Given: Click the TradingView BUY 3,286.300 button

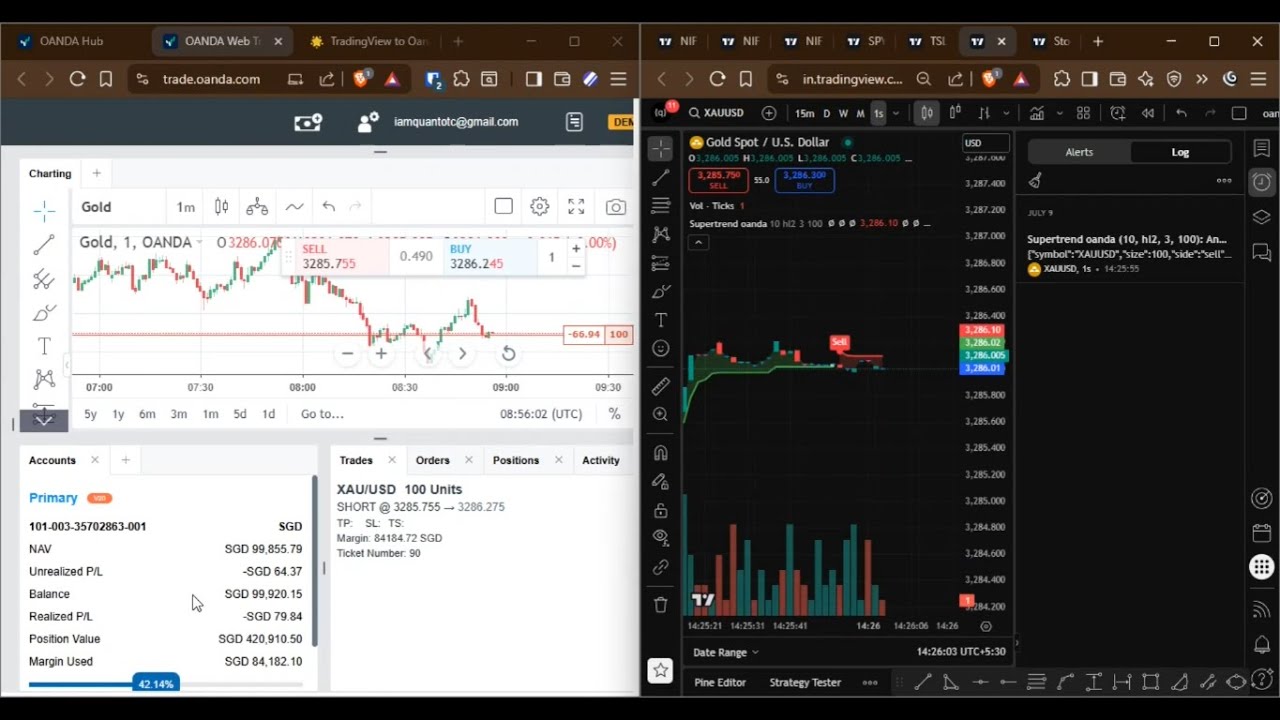Looking at the screenshot, I should pyautogui.click(x=804, y=180).
